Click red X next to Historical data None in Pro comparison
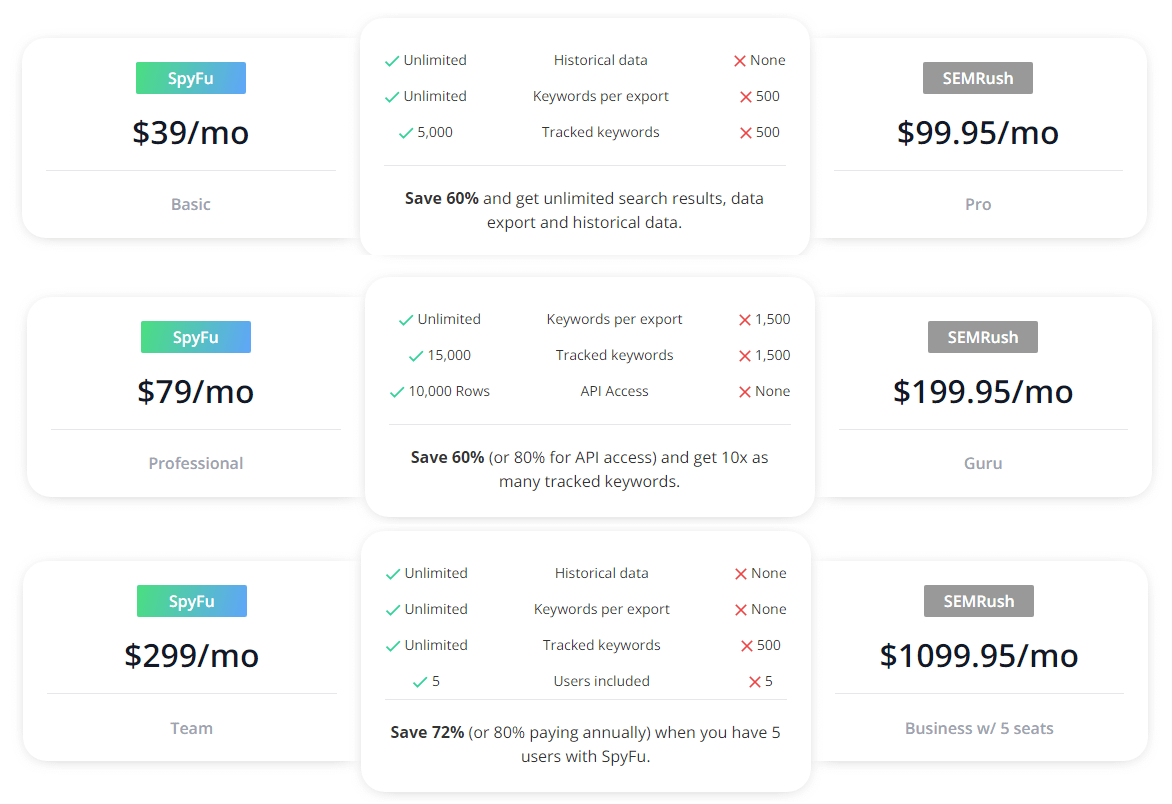1172x804 pixels. pyautogui.click(x=740, y=61)
